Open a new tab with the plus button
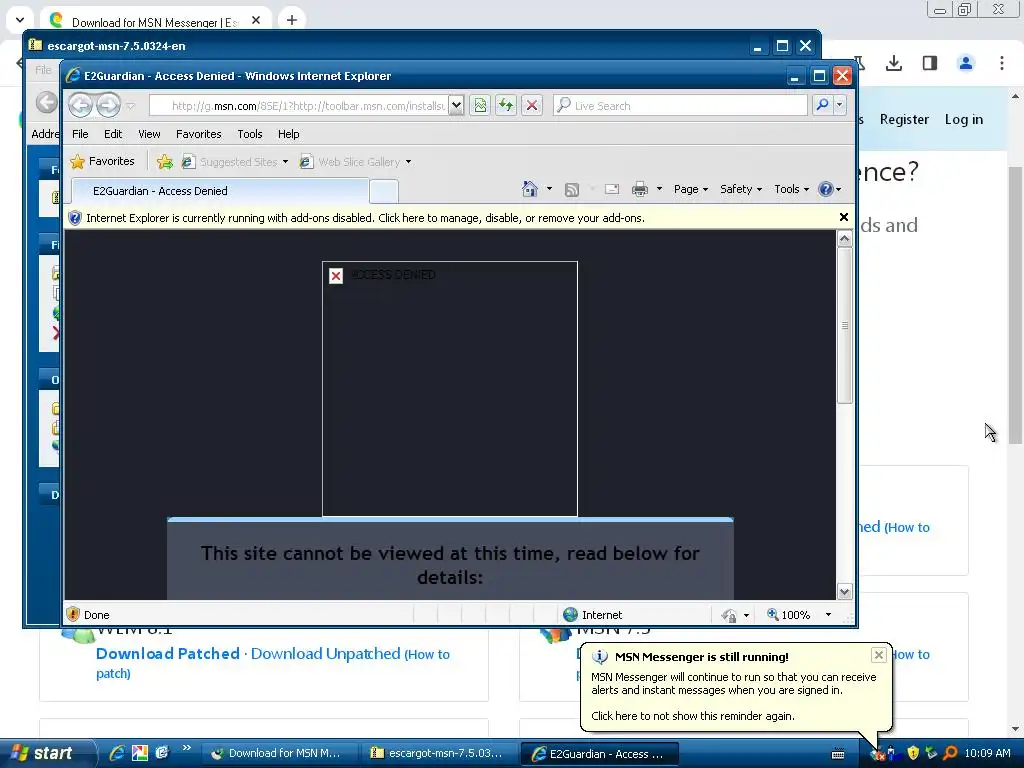1024x768 pixels. point(292,20)
